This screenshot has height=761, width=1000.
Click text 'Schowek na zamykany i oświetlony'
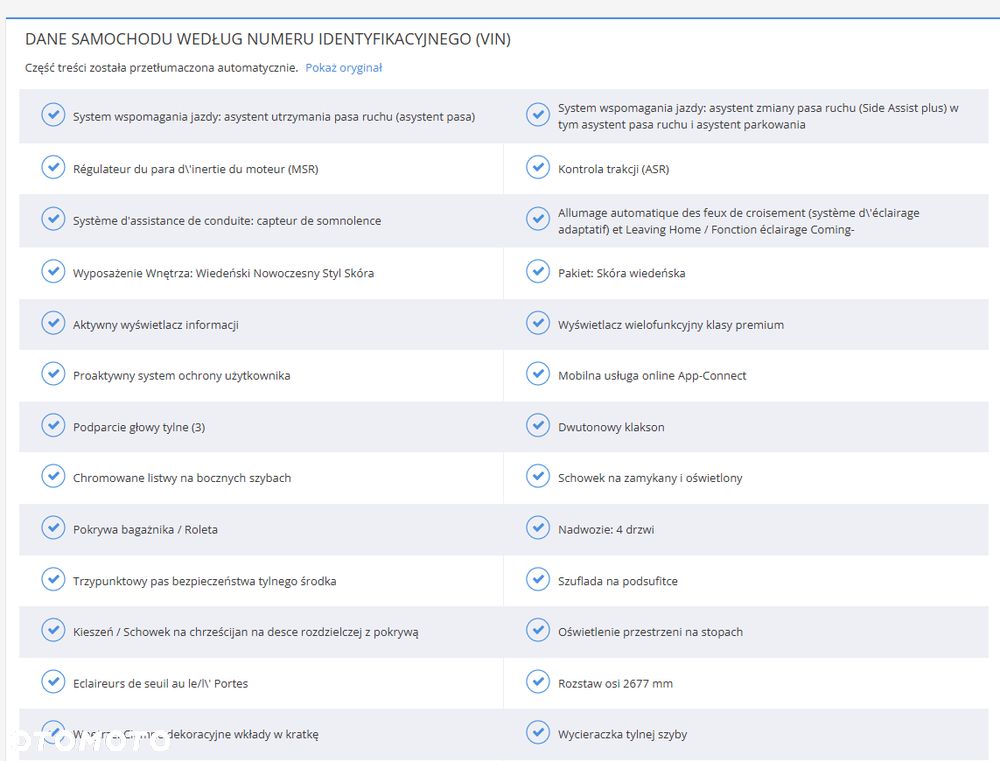(x=650, y=478)
